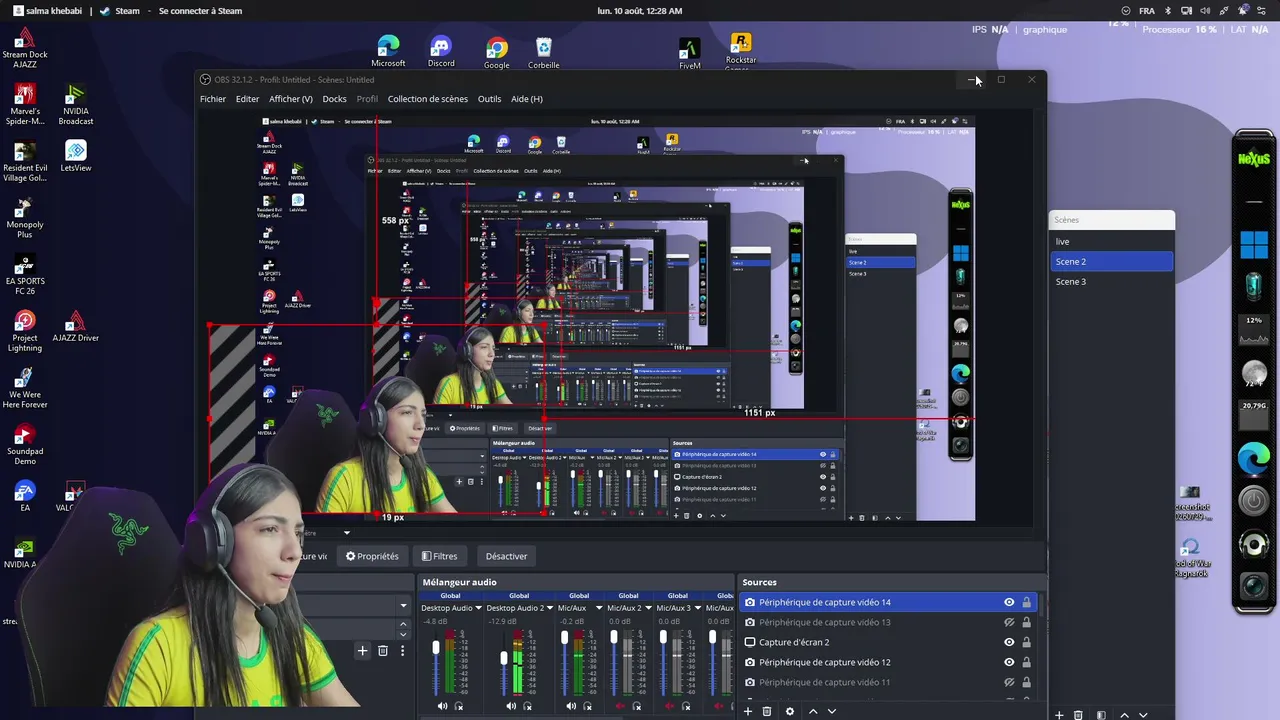The image size is (1280, 720).
Task: Open the Desktop Audio 2 channel dropdown
Action: click(x=550, y=608)
